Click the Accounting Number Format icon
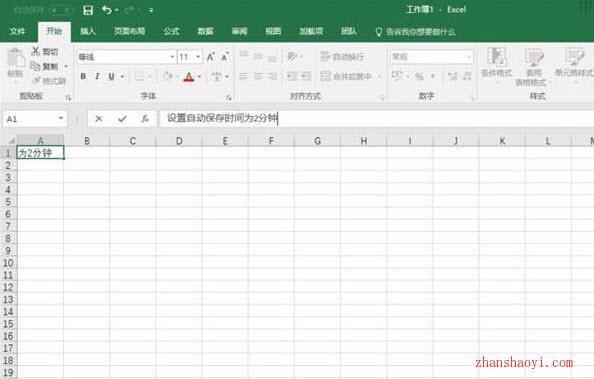This screenshot has width=594, height=379. click(x=397, y=76)
